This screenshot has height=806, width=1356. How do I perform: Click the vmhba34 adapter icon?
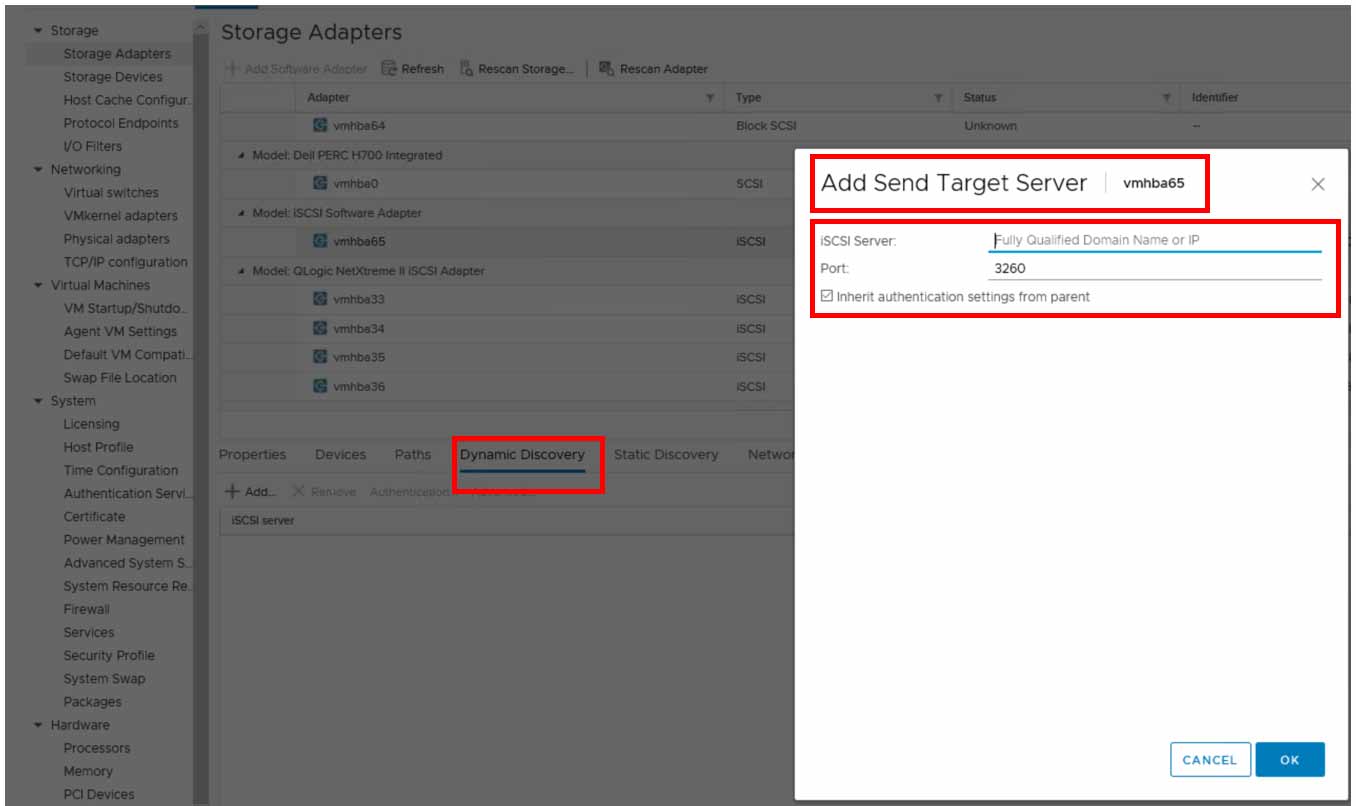coord(320,328)
